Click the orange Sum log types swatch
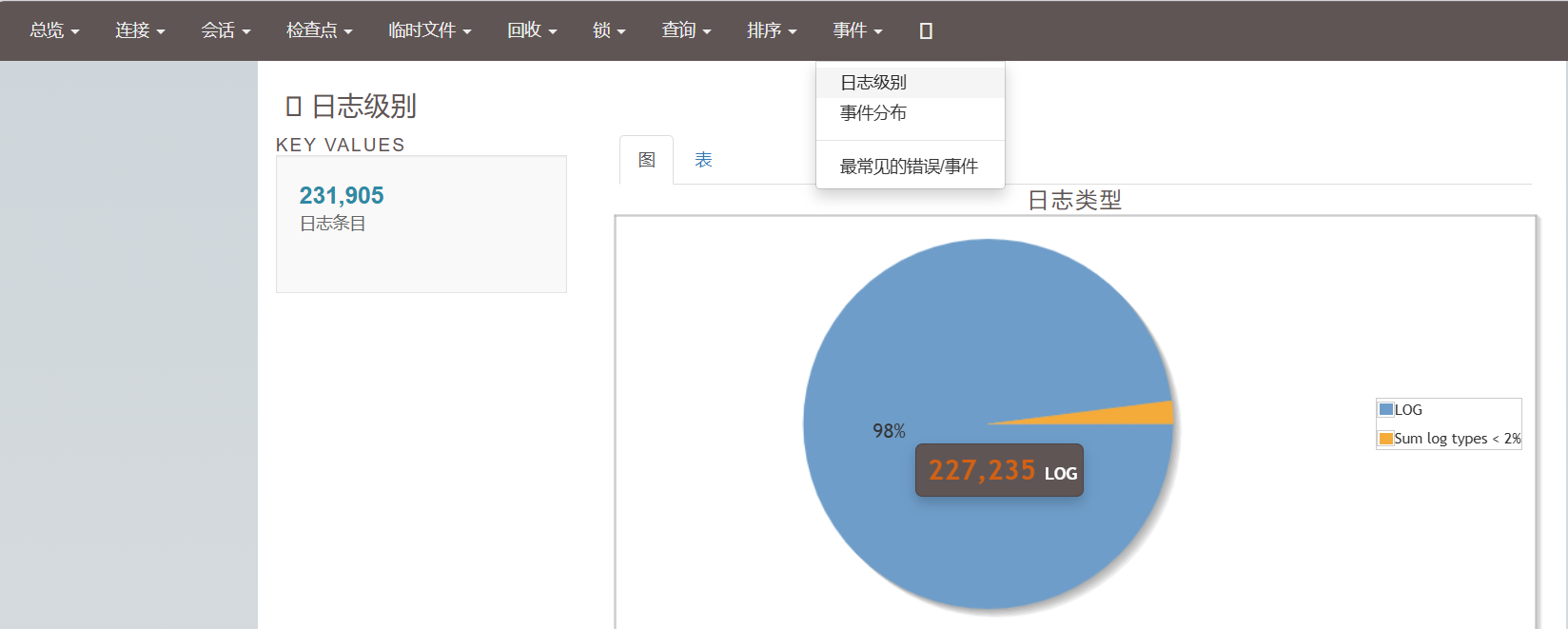Image resolution: width=1568 pixels, height=629 pixels. tap(1386, 439)
